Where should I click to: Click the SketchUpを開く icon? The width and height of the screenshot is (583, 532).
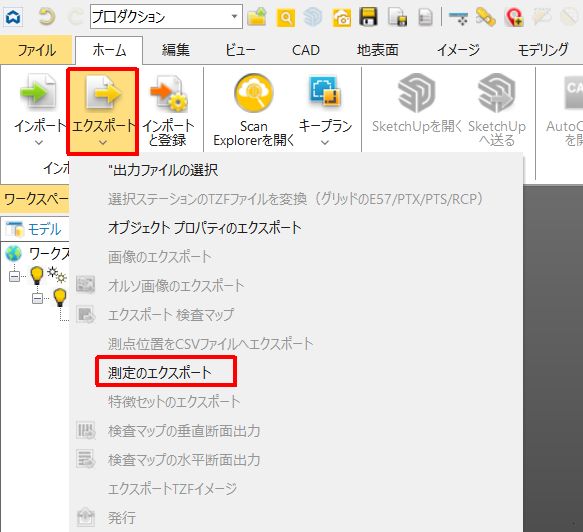point(416,93)
